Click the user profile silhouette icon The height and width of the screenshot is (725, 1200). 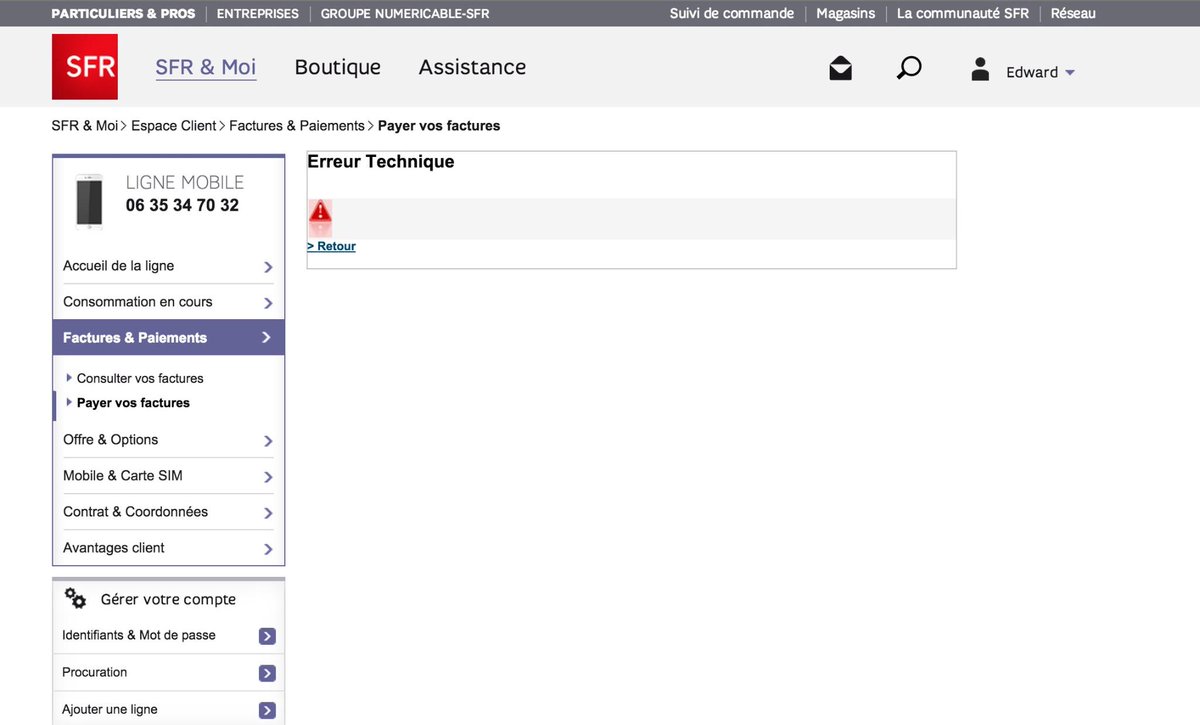pyautogui.click(x=981, y=69)
